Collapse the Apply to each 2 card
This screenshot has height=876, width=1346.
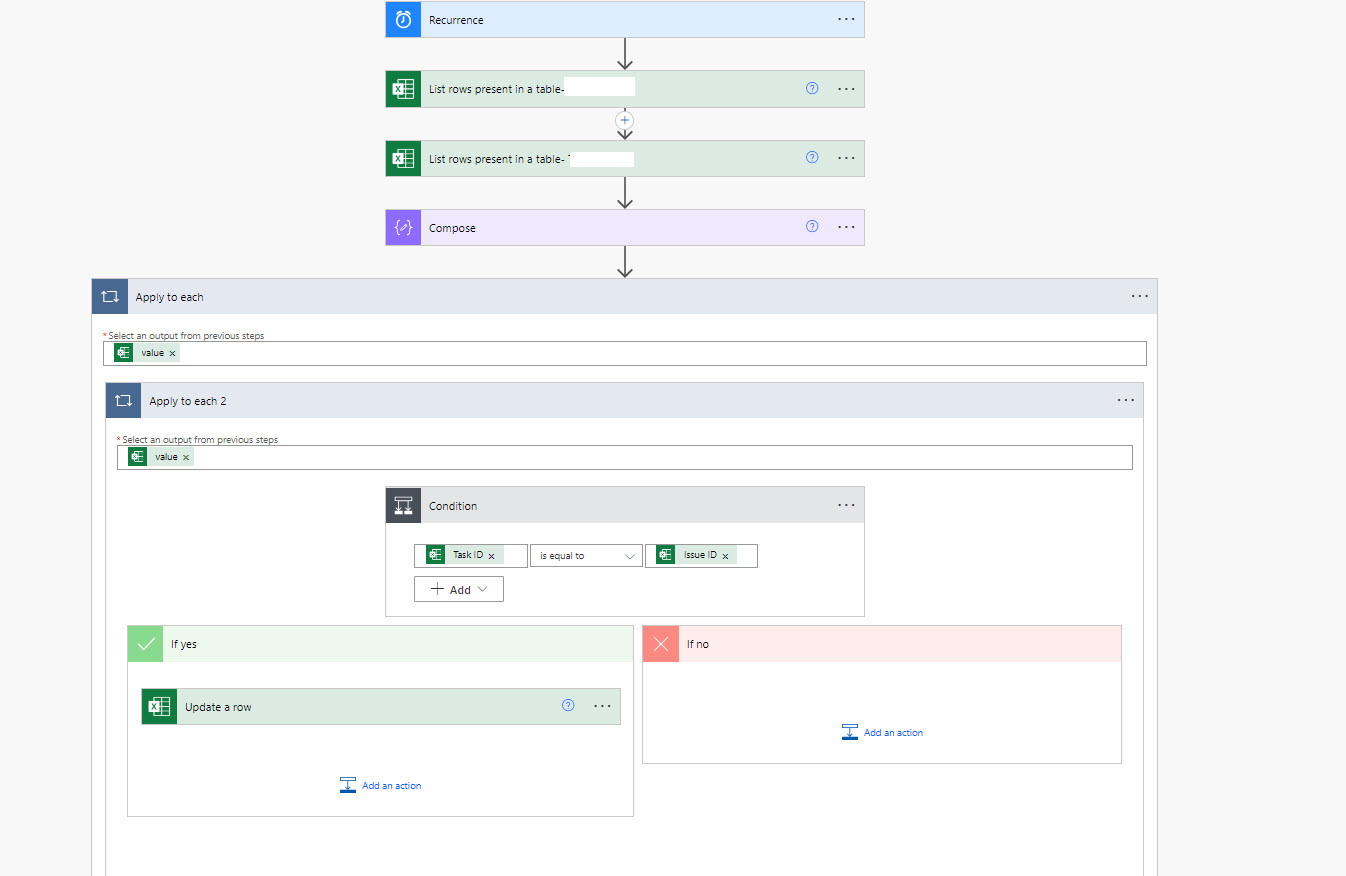point(123,400)
